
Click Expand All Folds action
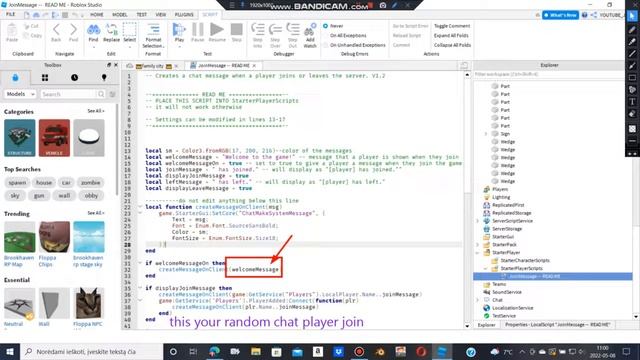(x=451, y=36)
